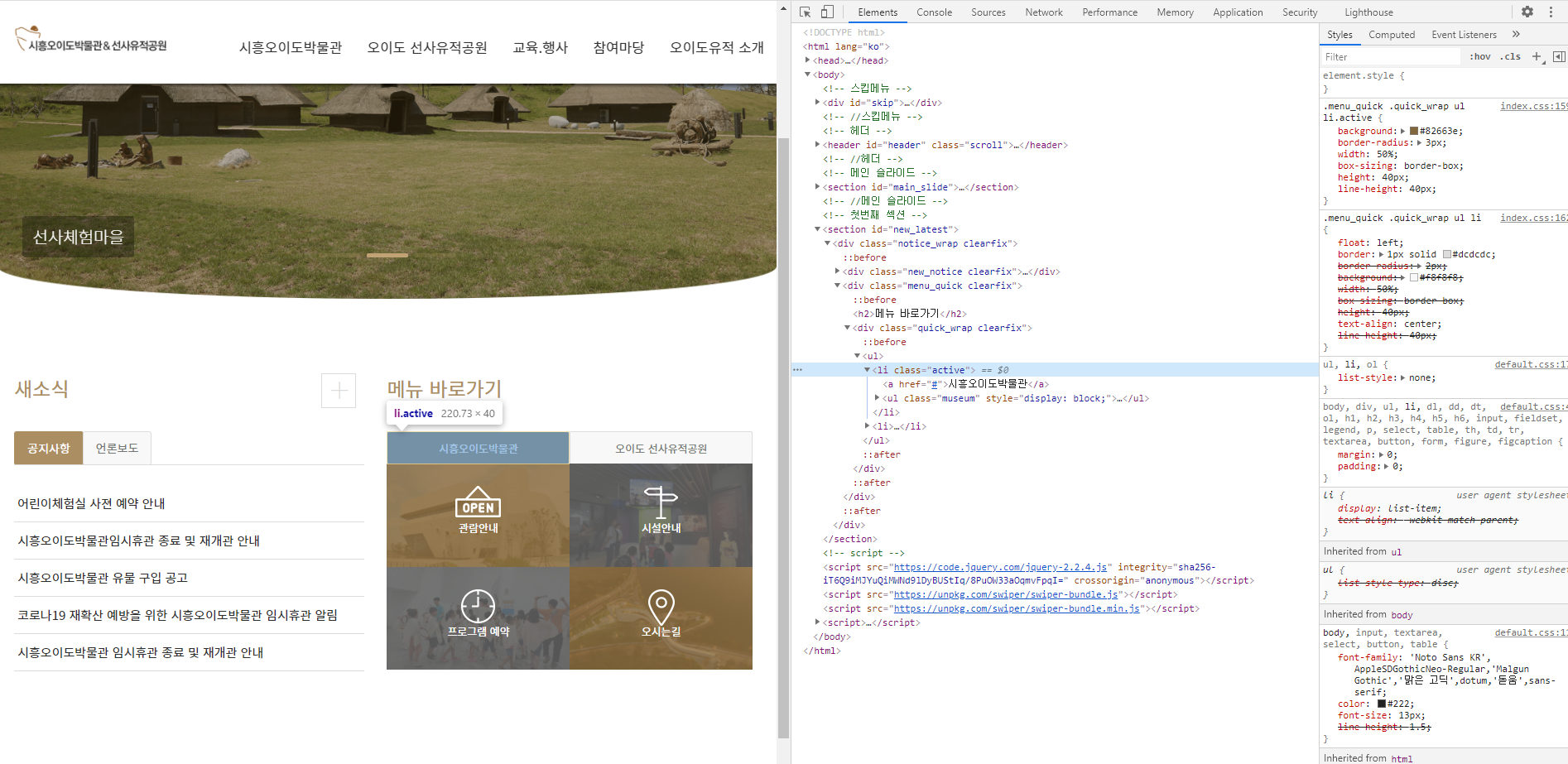The image size is (1568, 764).
Task: Select the Styles pane tab
Action: [1340, 35]
